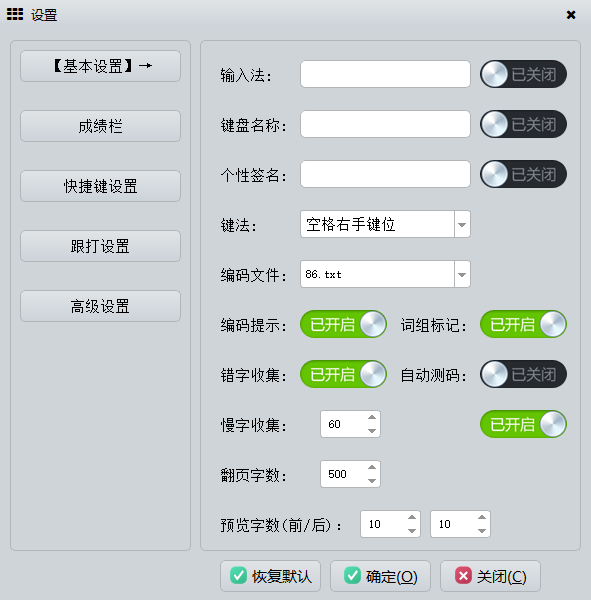Increase 慢字收集 value with up arrow
The height and width of the screenshot is (600, 591).
click(x=372, y=417)
